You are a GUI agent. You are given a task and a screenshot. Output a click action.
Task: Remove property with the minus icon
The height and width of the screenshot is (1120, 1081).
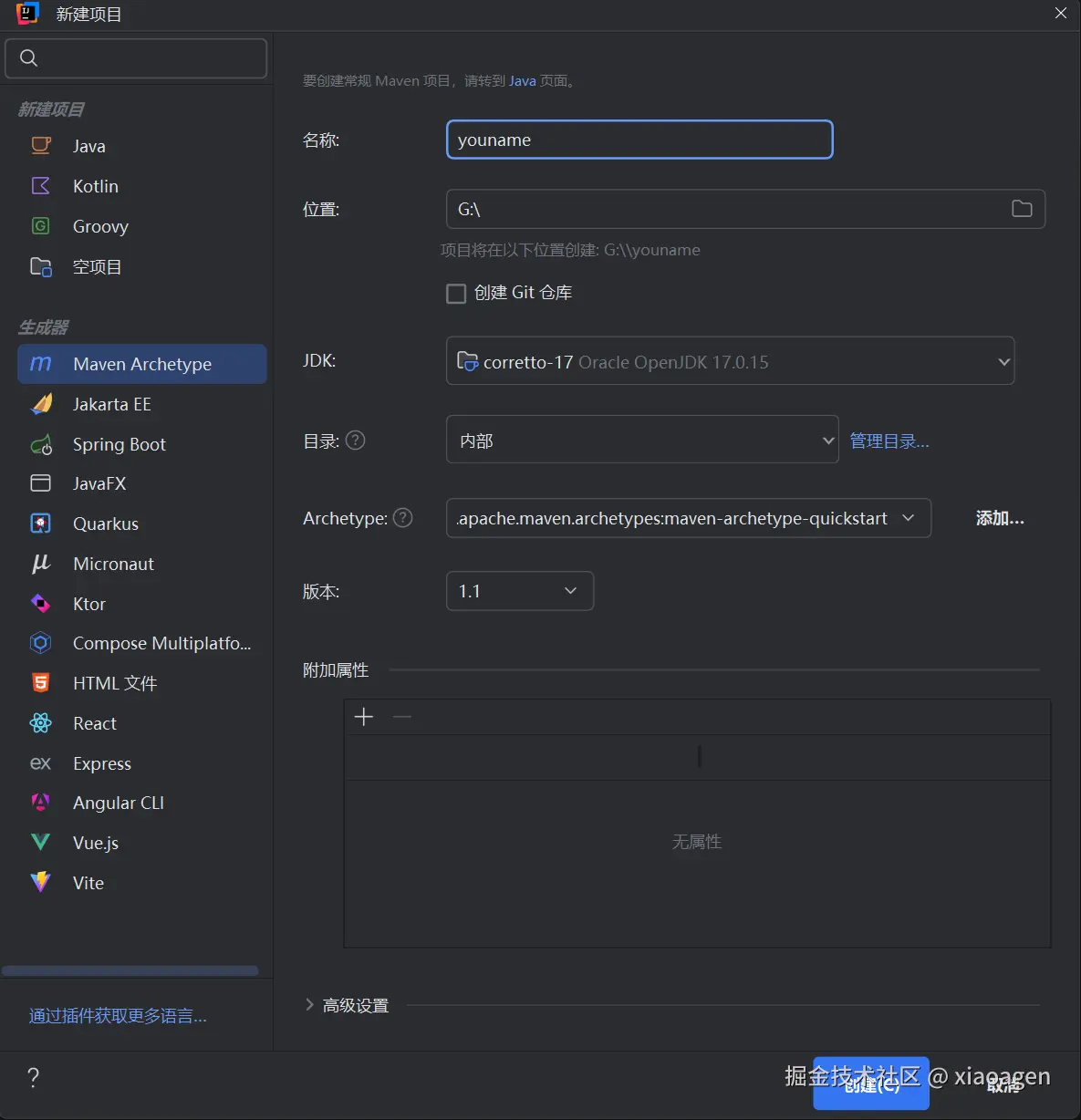click(402, 717)
